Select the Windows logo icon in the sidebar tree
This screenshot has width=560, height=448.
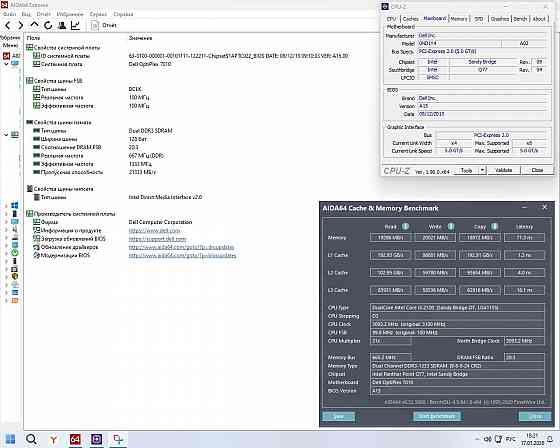pyautogui.click(x=15, y=206)
